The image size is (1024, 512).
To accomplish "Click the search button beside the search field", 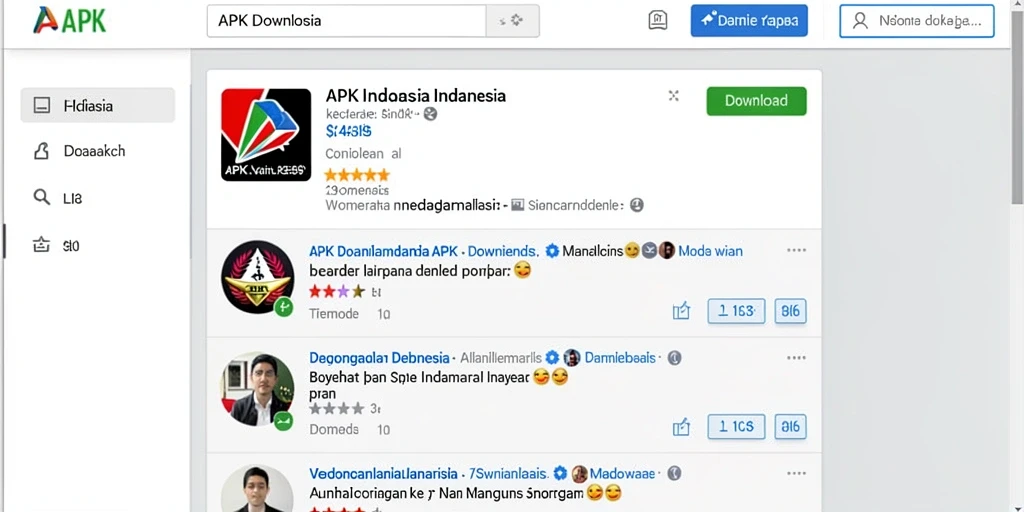I will pos(513,21).
